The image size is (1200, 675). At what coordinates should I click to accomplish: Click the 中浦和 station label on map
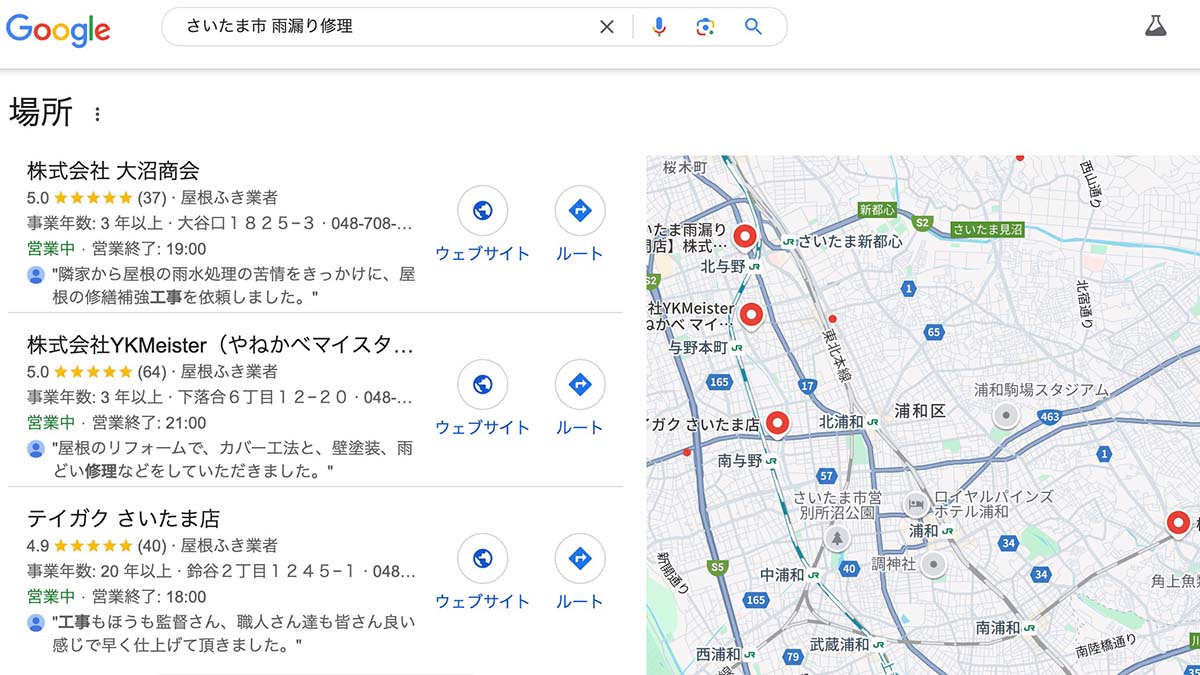pyautogui.click(x=782, y=575)
